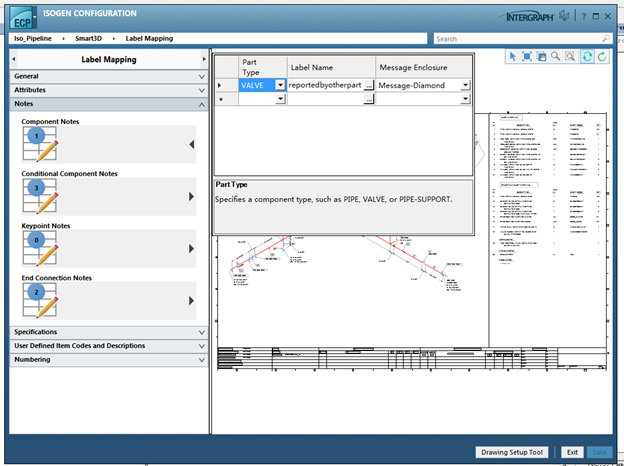
Task: Click Label Mapping in the breadcrumb
Action: click(149, 39)
